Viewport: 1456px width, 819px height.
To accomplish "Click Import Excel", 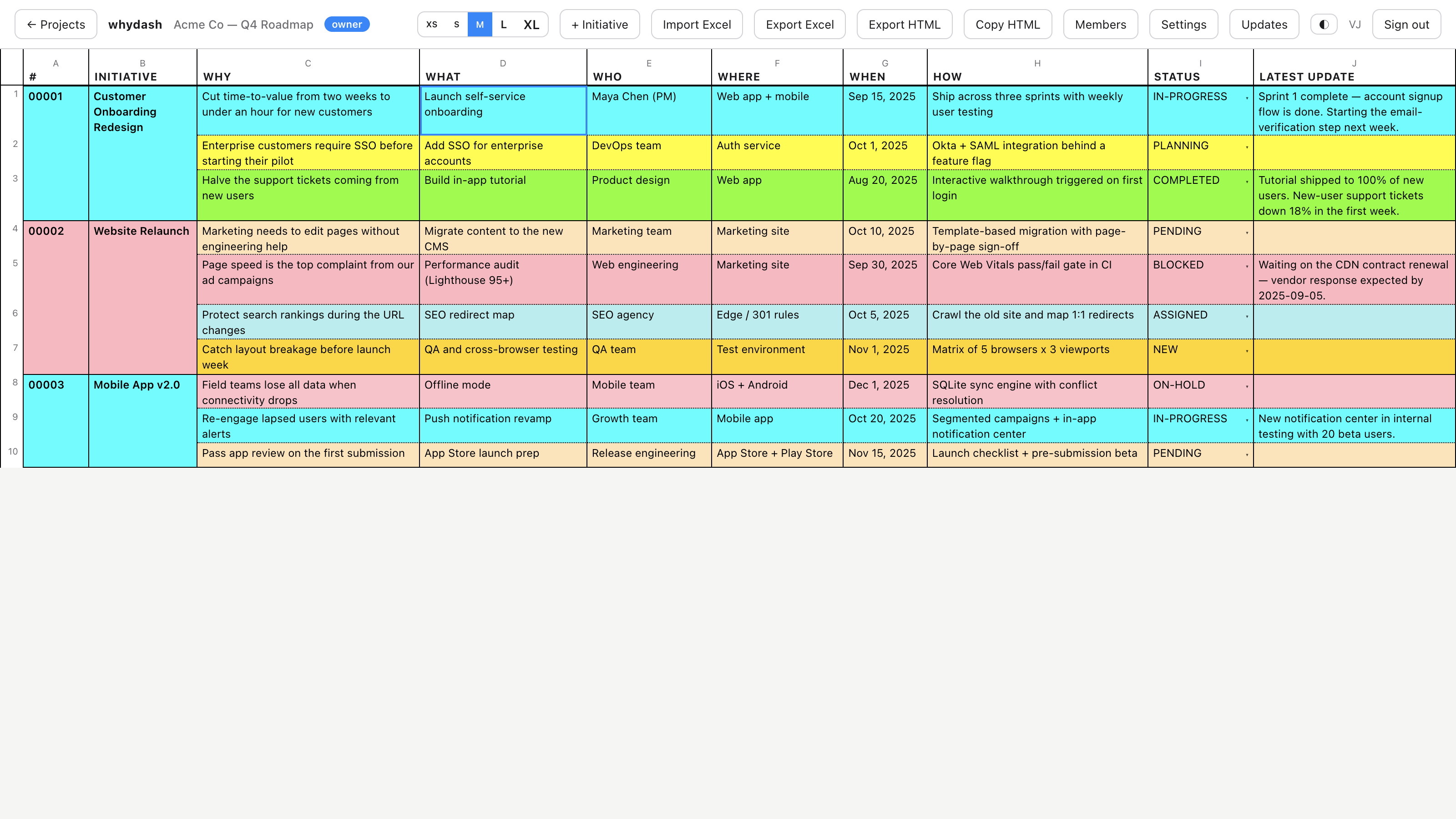I will [696, 24].
